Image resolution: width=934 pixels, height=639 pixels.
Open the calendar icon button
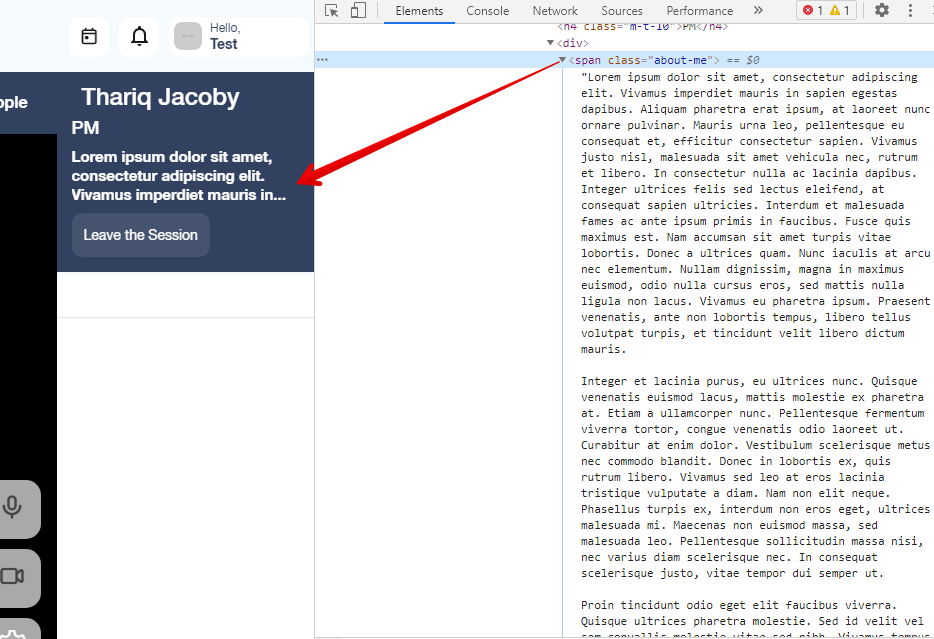[89, 37]
